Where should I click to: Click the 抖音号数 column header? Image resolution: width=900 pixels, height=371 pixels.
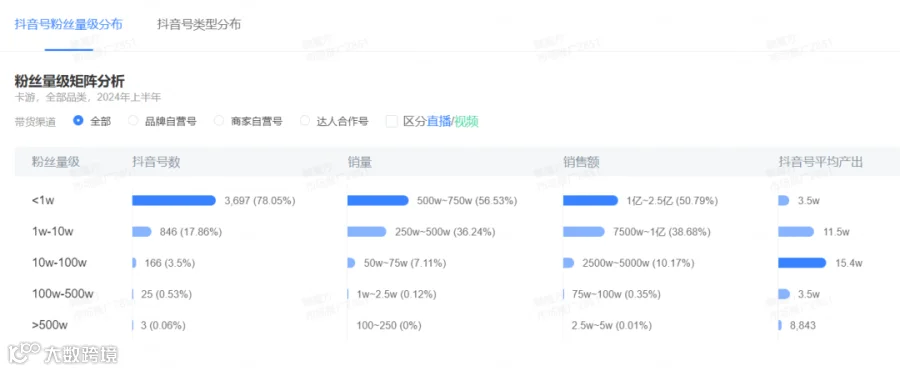coord(156,162)
